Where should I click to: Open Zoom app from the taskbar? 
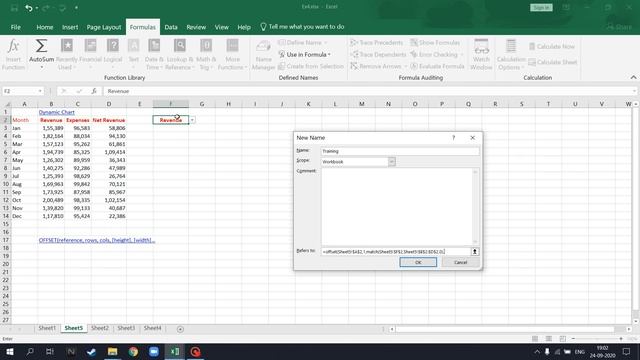click(154, 351)
